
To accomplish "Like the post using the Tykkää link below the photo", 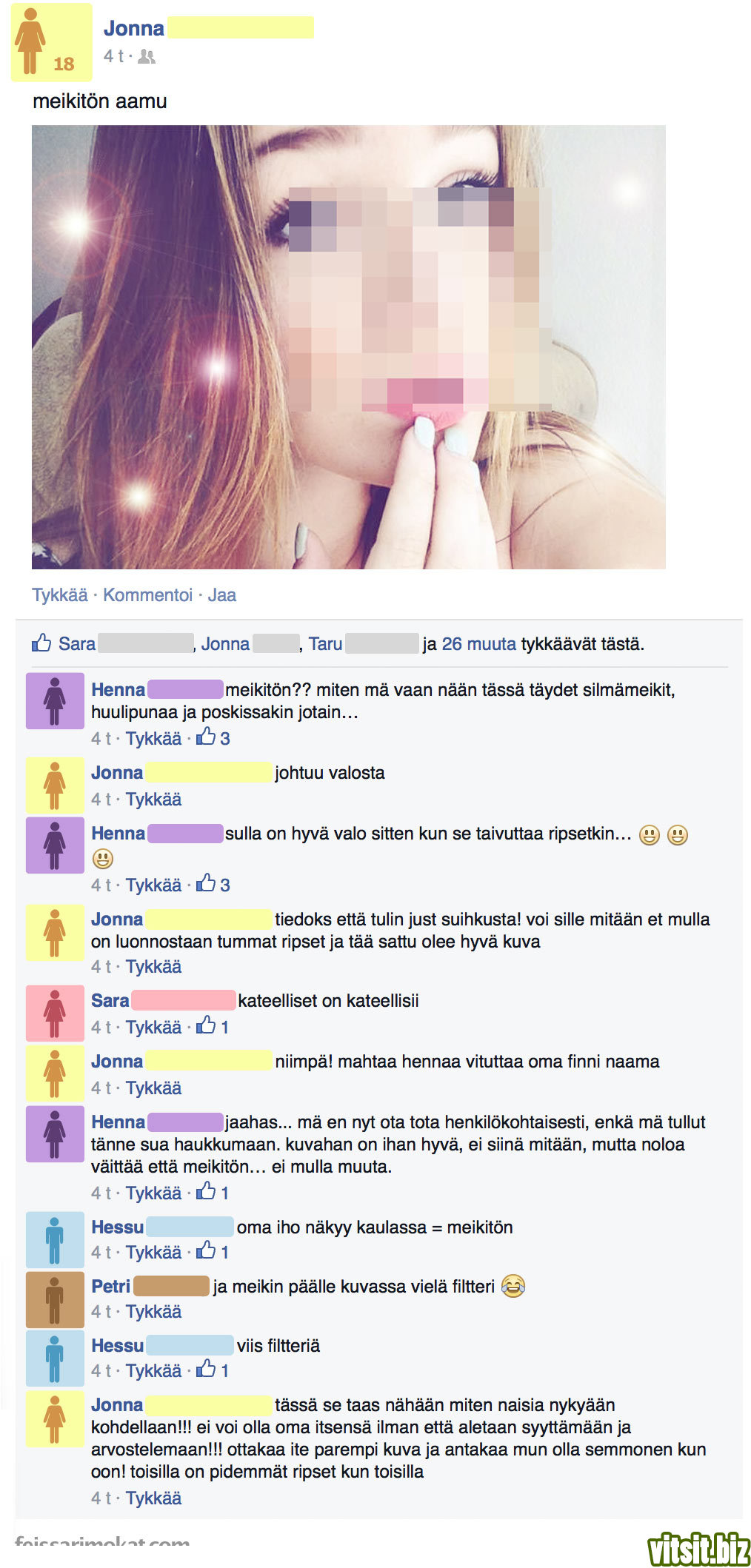I will [x=60, y=594].
